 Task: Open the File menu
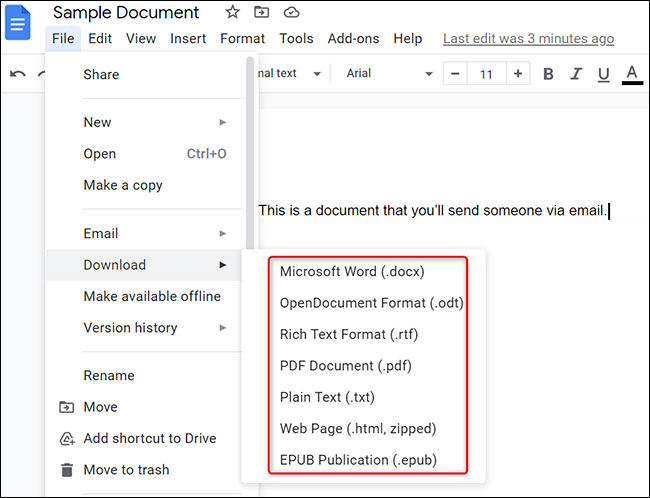[x=63, y=39]
